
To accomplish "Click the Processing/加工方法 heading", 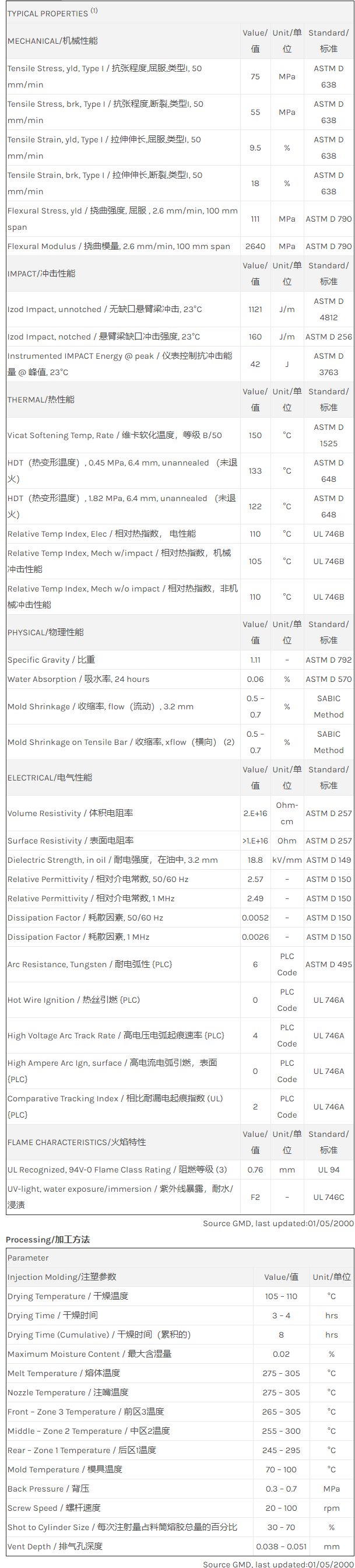I will pos(47,1240).
